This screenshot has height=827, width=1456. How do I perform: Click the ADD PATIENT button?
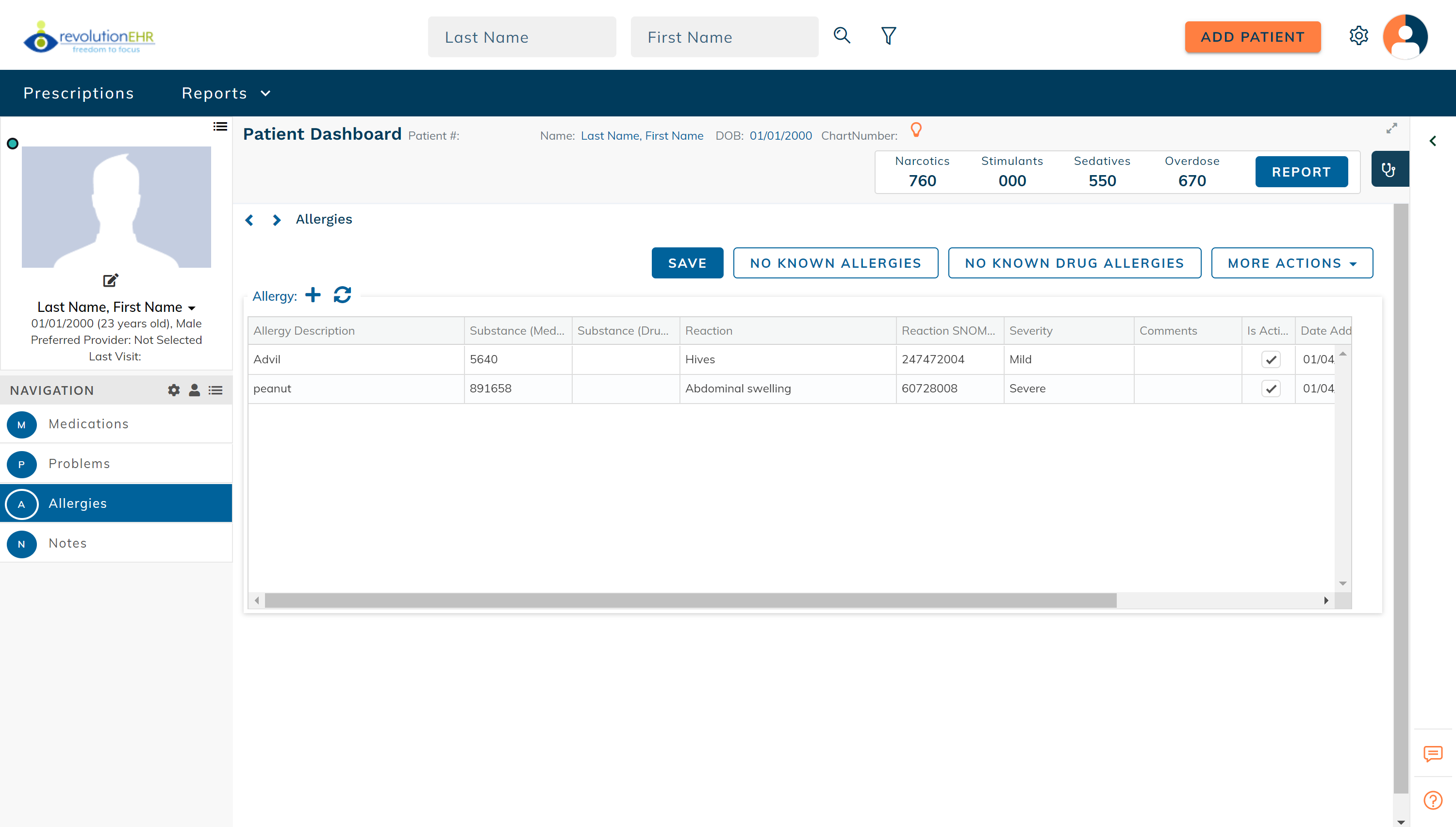1253,36
